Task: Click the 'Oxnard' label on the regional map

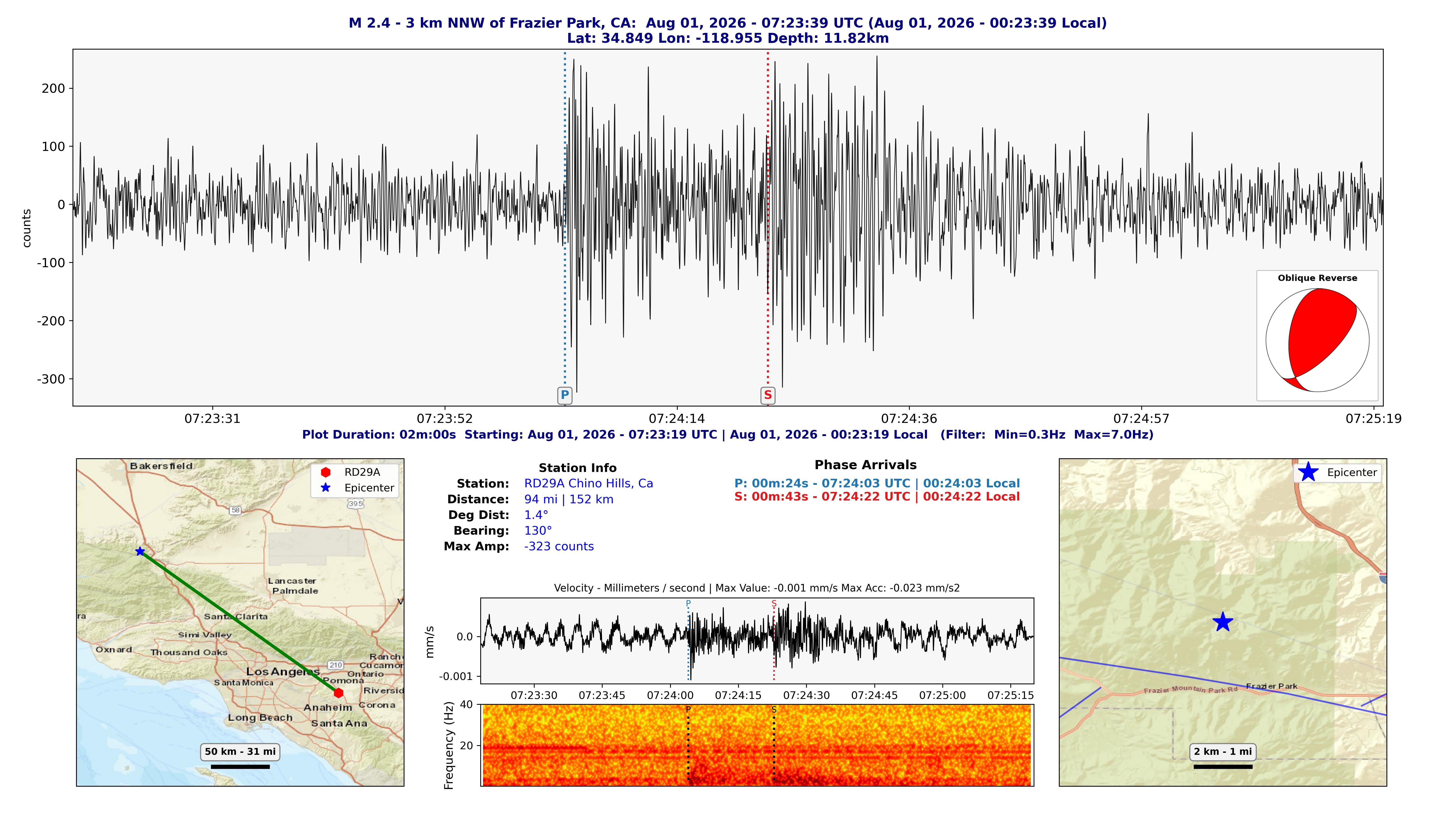Action: (x=113, y=650)
